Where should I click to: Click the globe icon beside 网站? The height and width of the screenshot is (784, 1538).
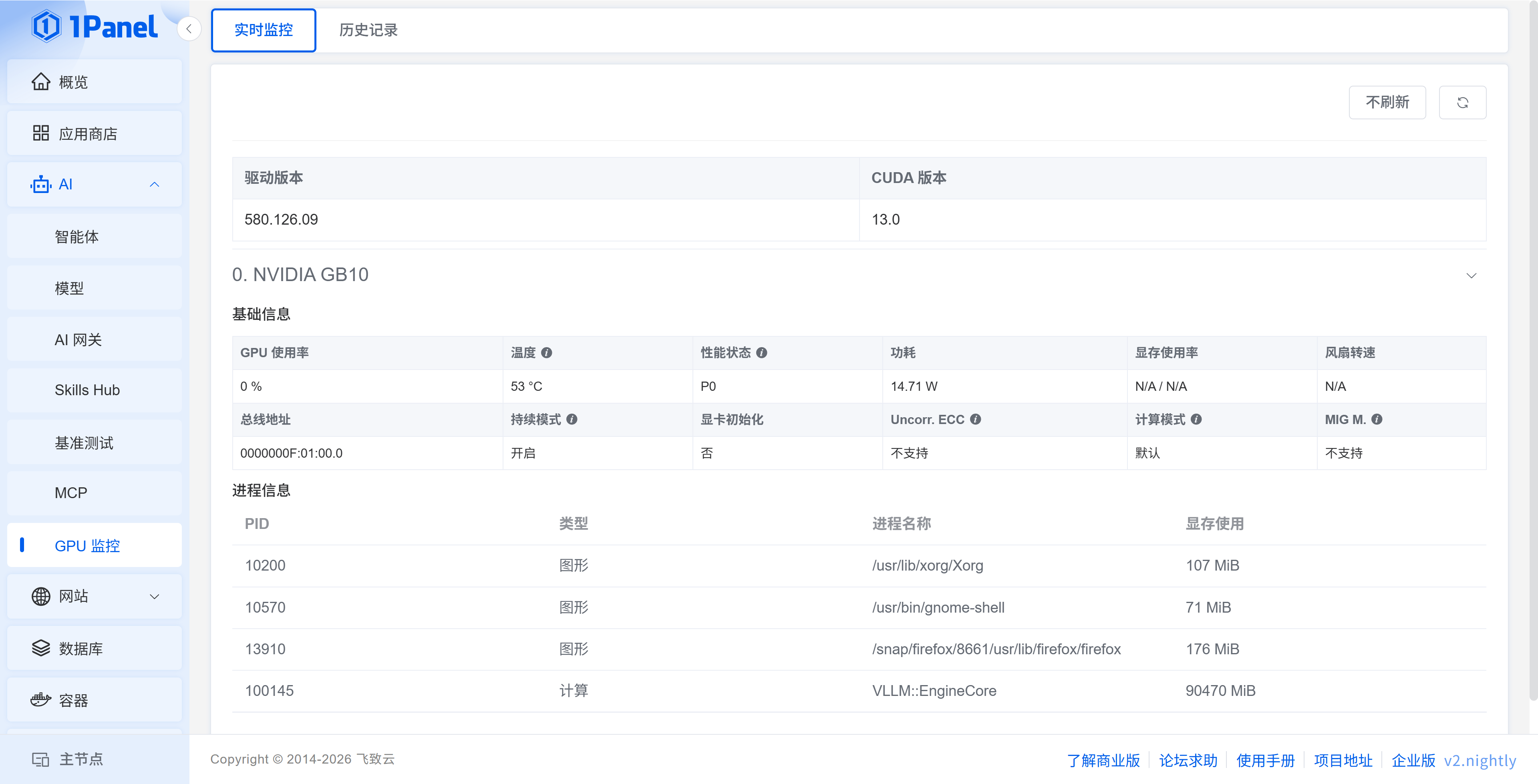click(x=40, y=597)
